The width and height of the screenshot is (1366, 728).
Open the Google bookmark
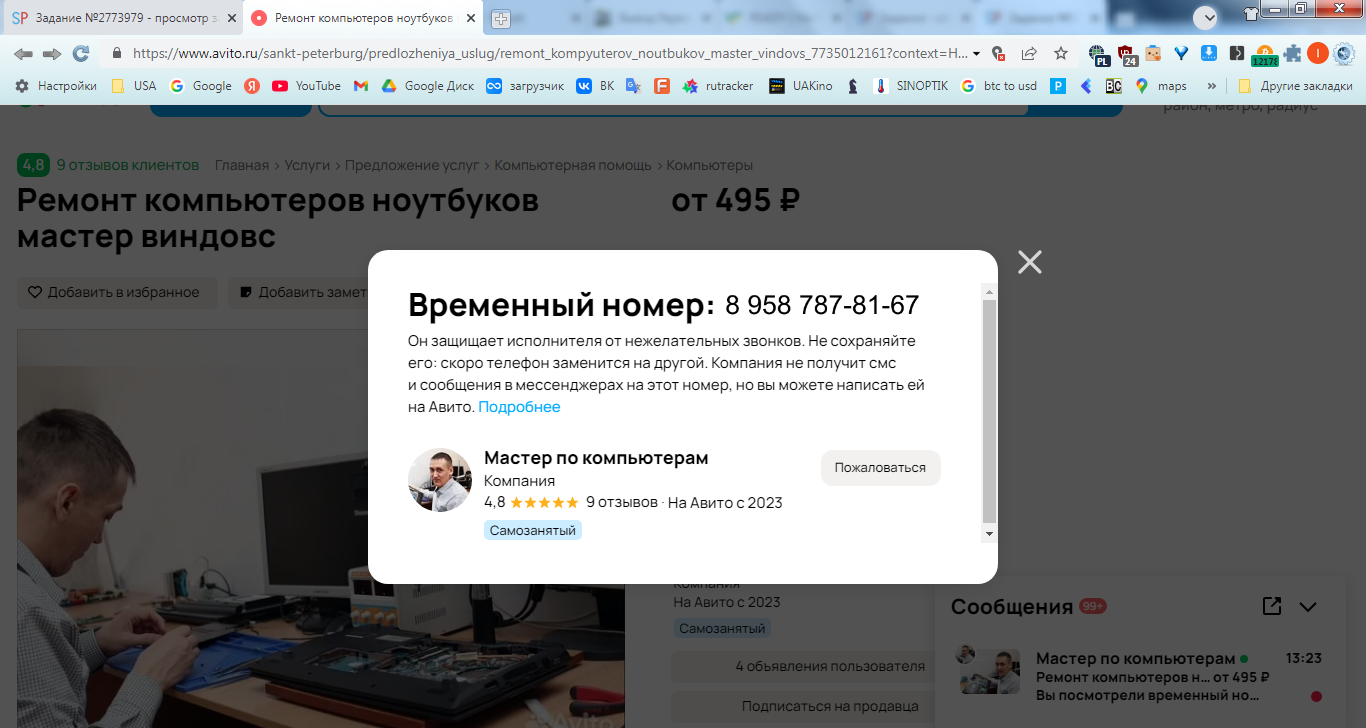(201, 86)
